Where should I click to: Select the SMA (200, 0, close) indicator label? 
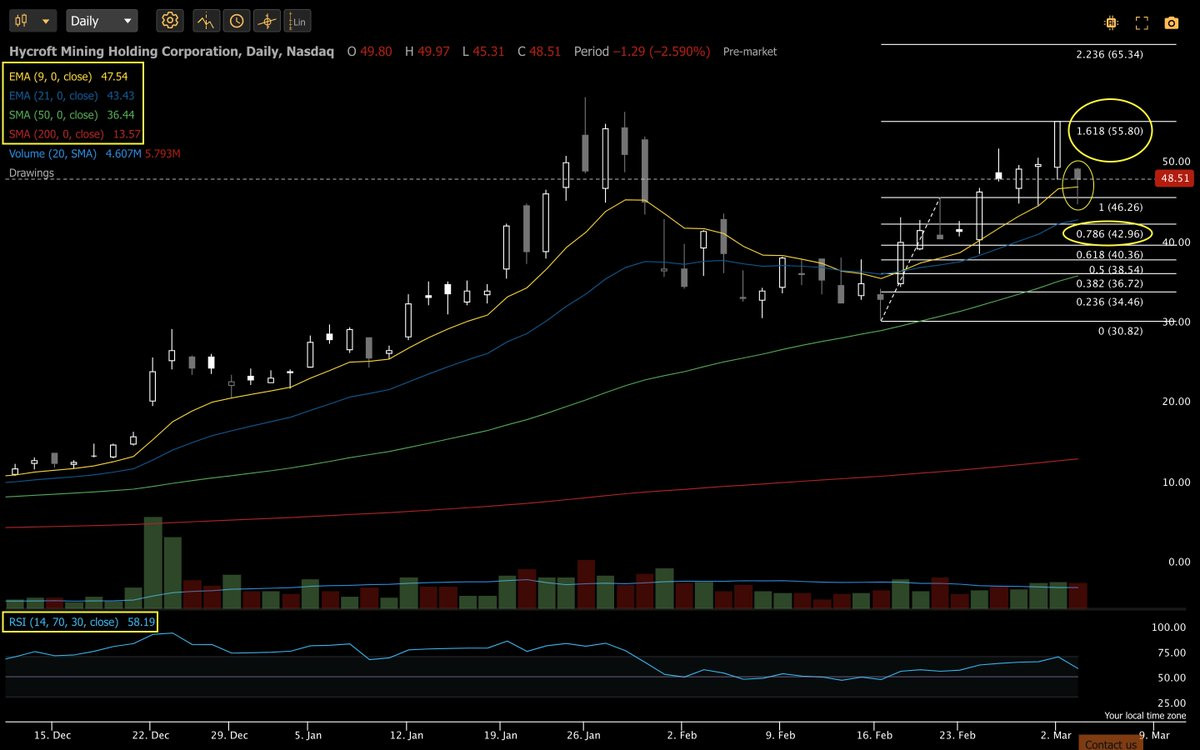58,134
